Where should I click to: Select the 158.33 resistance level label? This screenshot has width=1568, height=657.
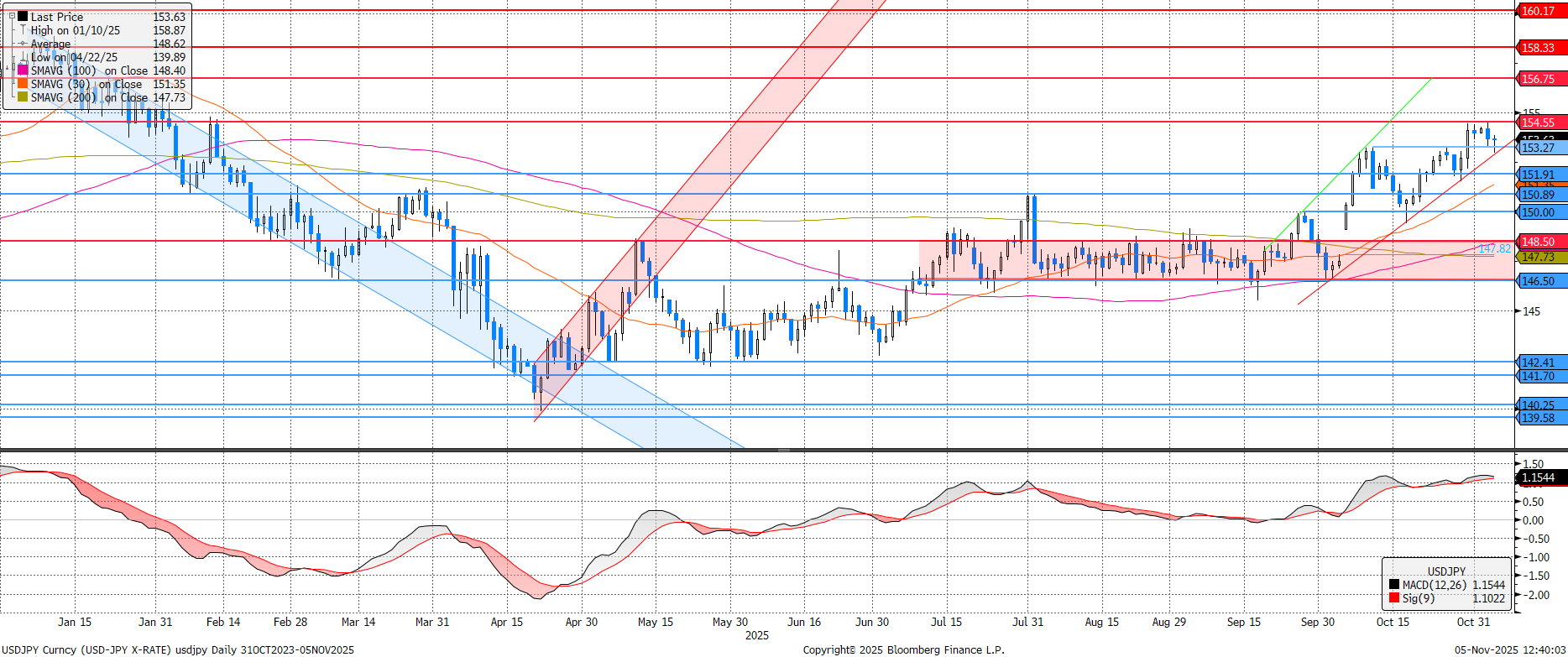coord(1539,48)
